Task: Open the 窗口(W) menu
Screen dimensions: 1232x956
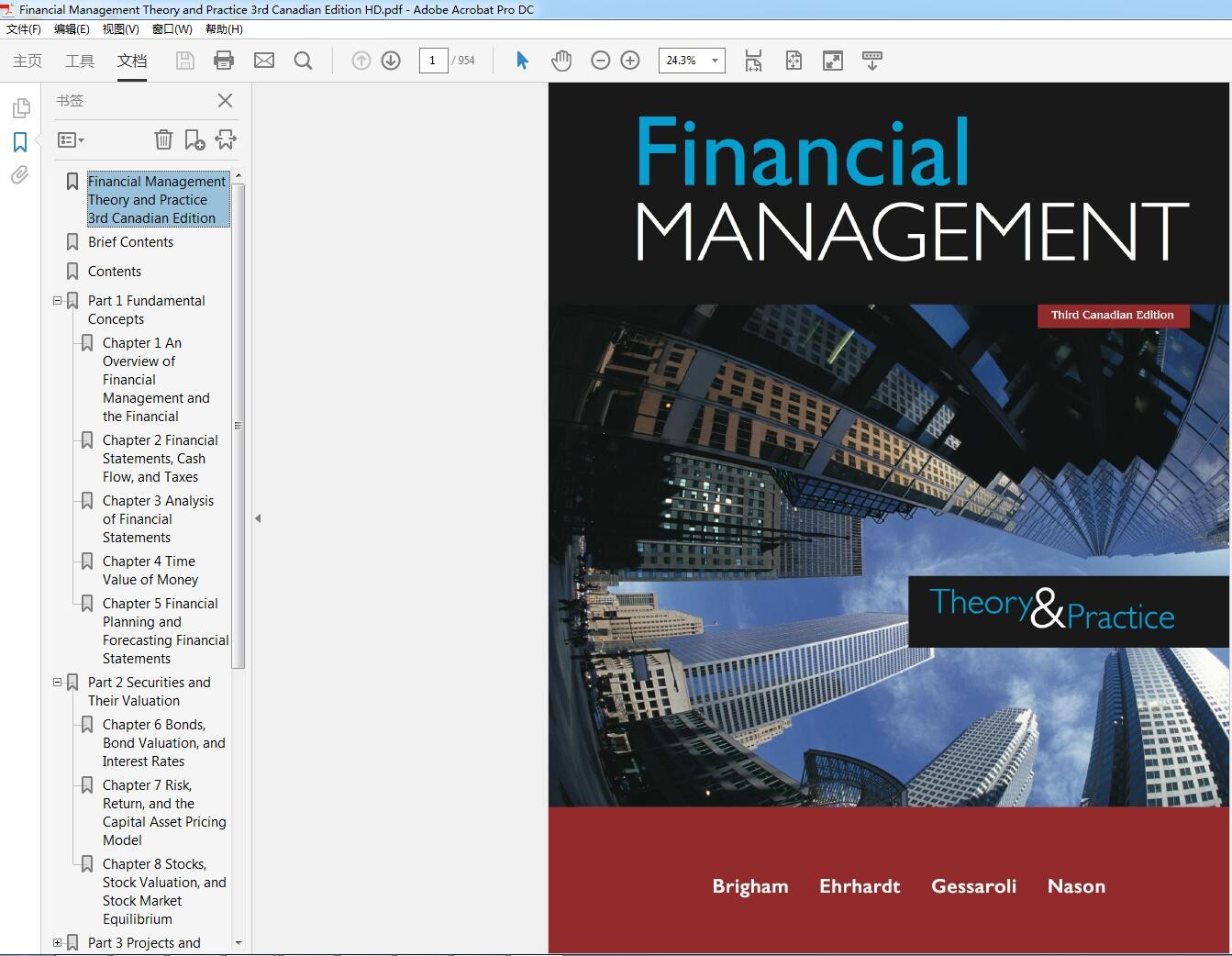Action: point(172,29)
